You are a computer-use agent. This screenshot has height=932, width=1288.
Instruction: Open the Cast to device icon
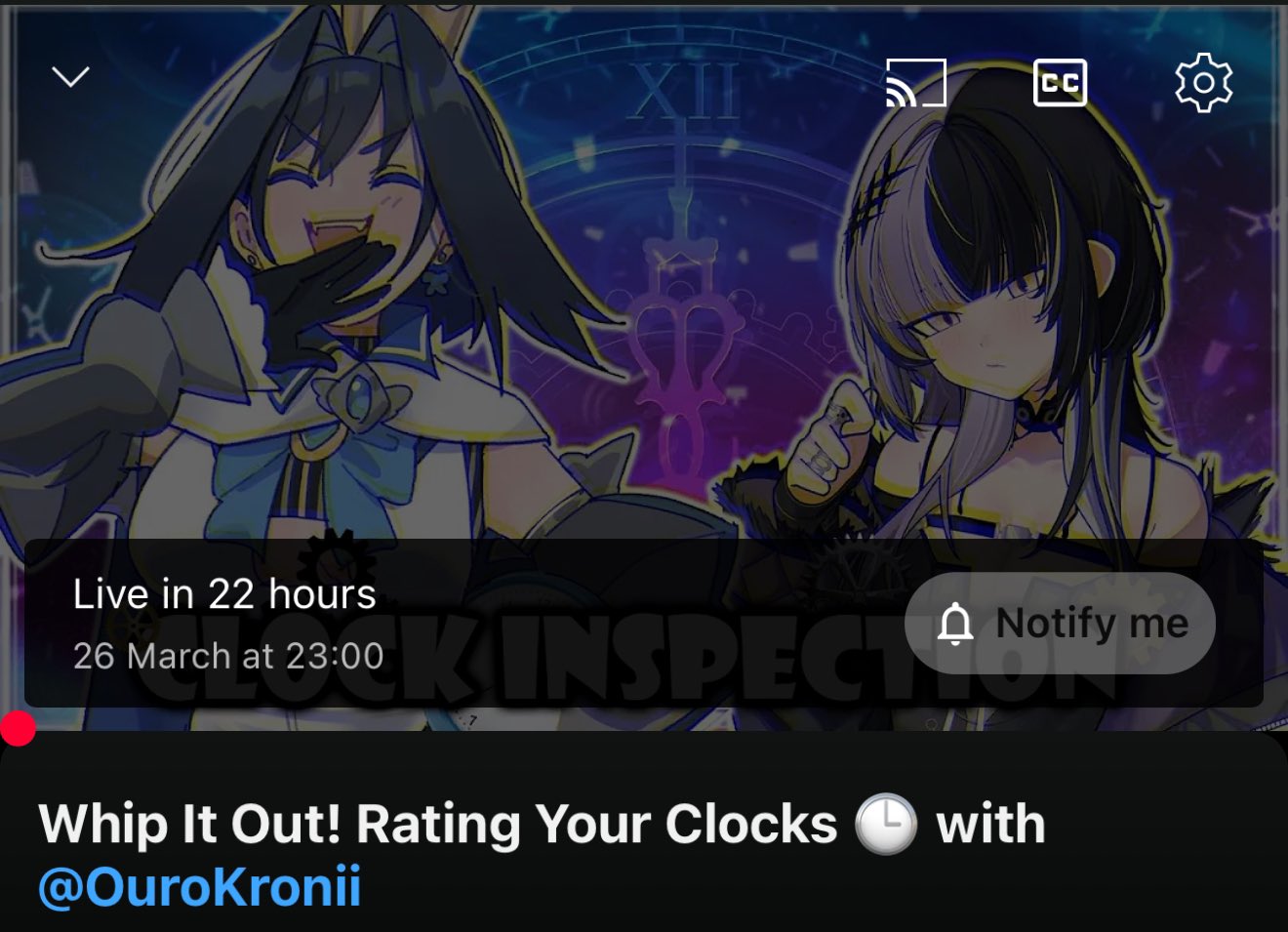tap(915, 82)
